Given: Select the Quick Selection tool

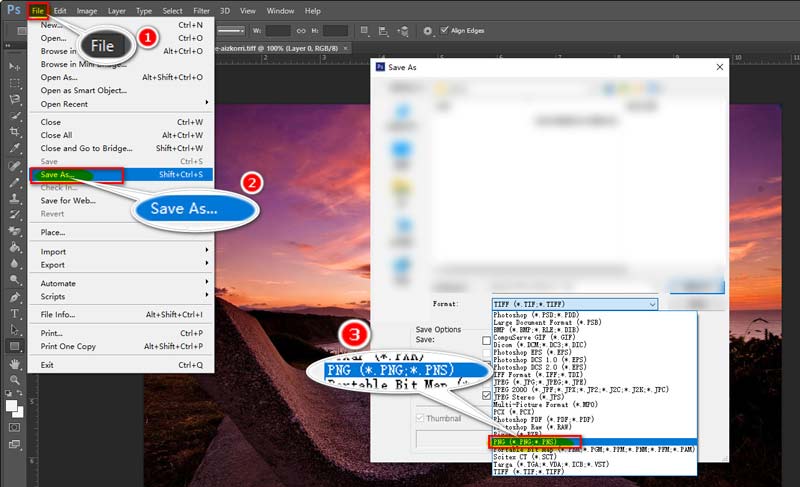Looking at the screenshot, I should pyautogui.click(x=14, y=116).
